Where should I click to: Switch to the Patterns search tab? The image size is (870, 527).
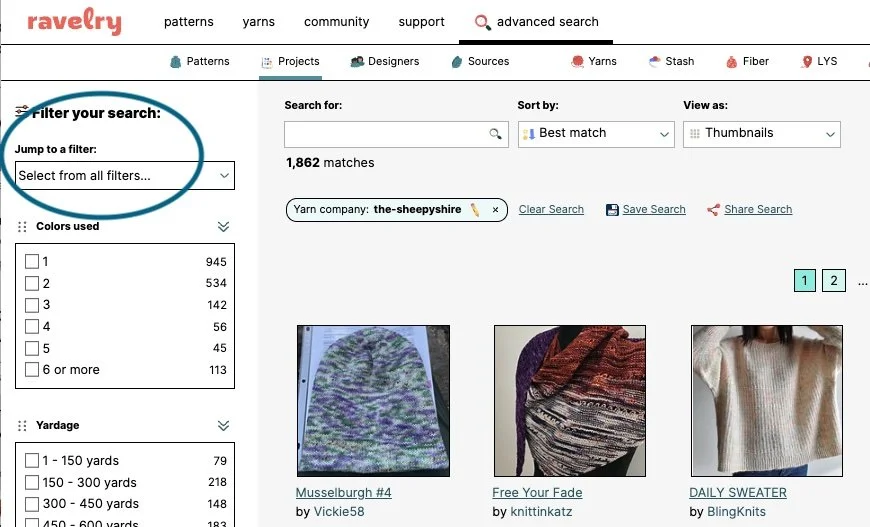tap(200, 62)
